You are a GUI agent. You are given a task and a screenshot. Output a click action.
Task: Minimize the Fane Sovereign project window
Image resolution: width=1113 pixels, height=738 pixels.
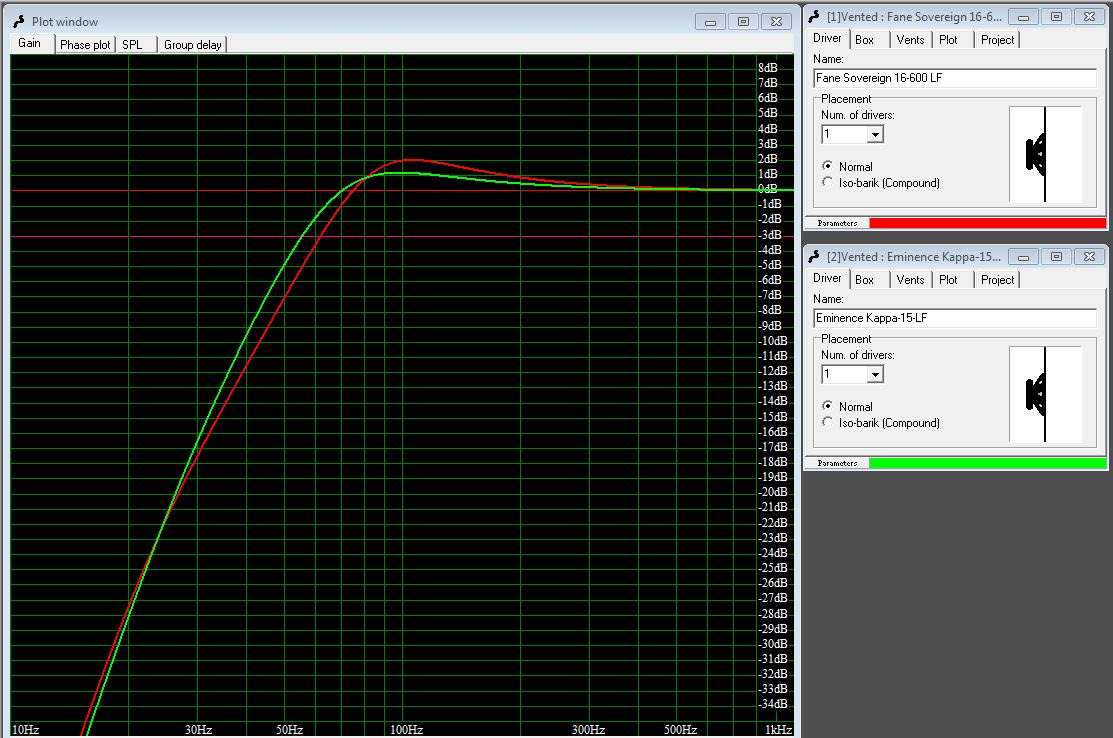coord(1025,17)
